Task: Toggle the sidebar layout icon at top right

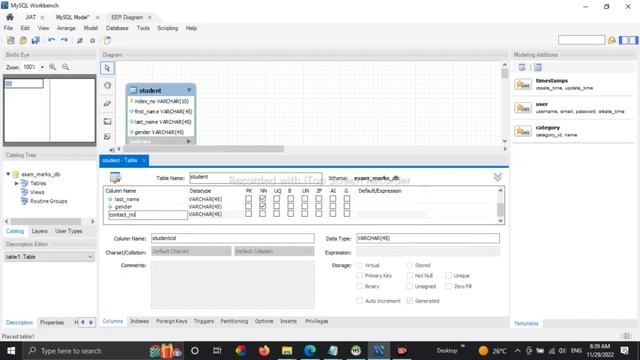Action: click(x=628, y=40)
